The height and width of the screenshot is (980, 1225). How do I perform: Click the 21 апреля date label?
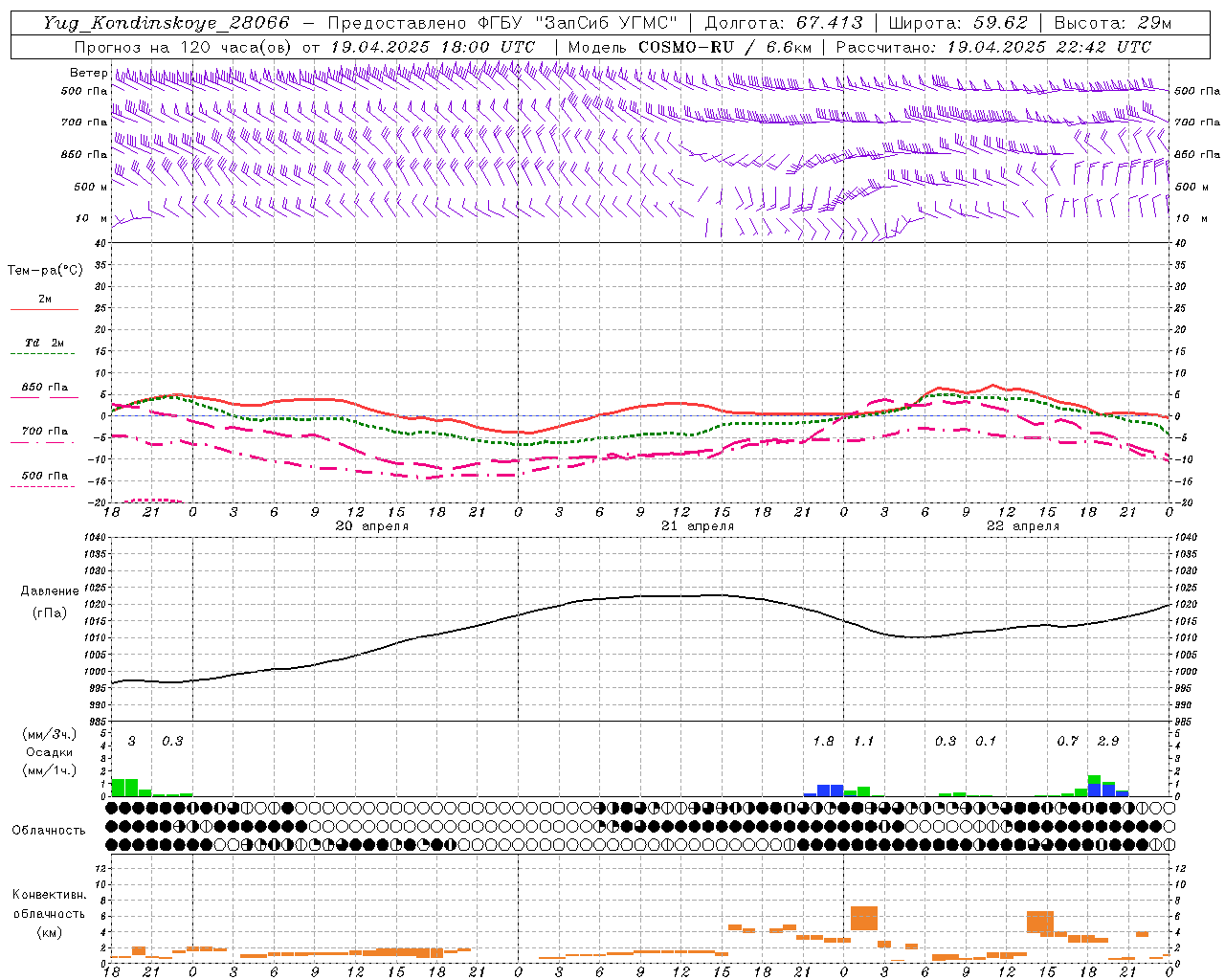(698, 526)
